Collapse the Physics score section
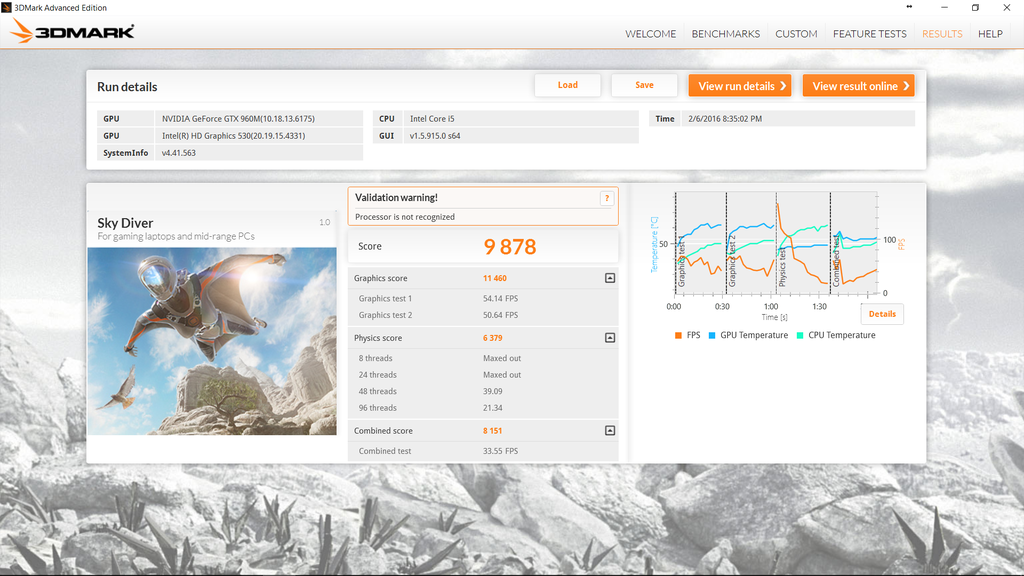 click(610, 338)
